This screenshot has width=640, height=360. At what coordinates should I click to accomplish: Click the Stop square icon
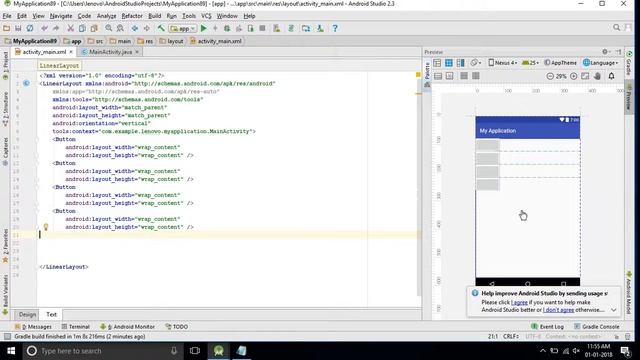[x=262, y=28]
